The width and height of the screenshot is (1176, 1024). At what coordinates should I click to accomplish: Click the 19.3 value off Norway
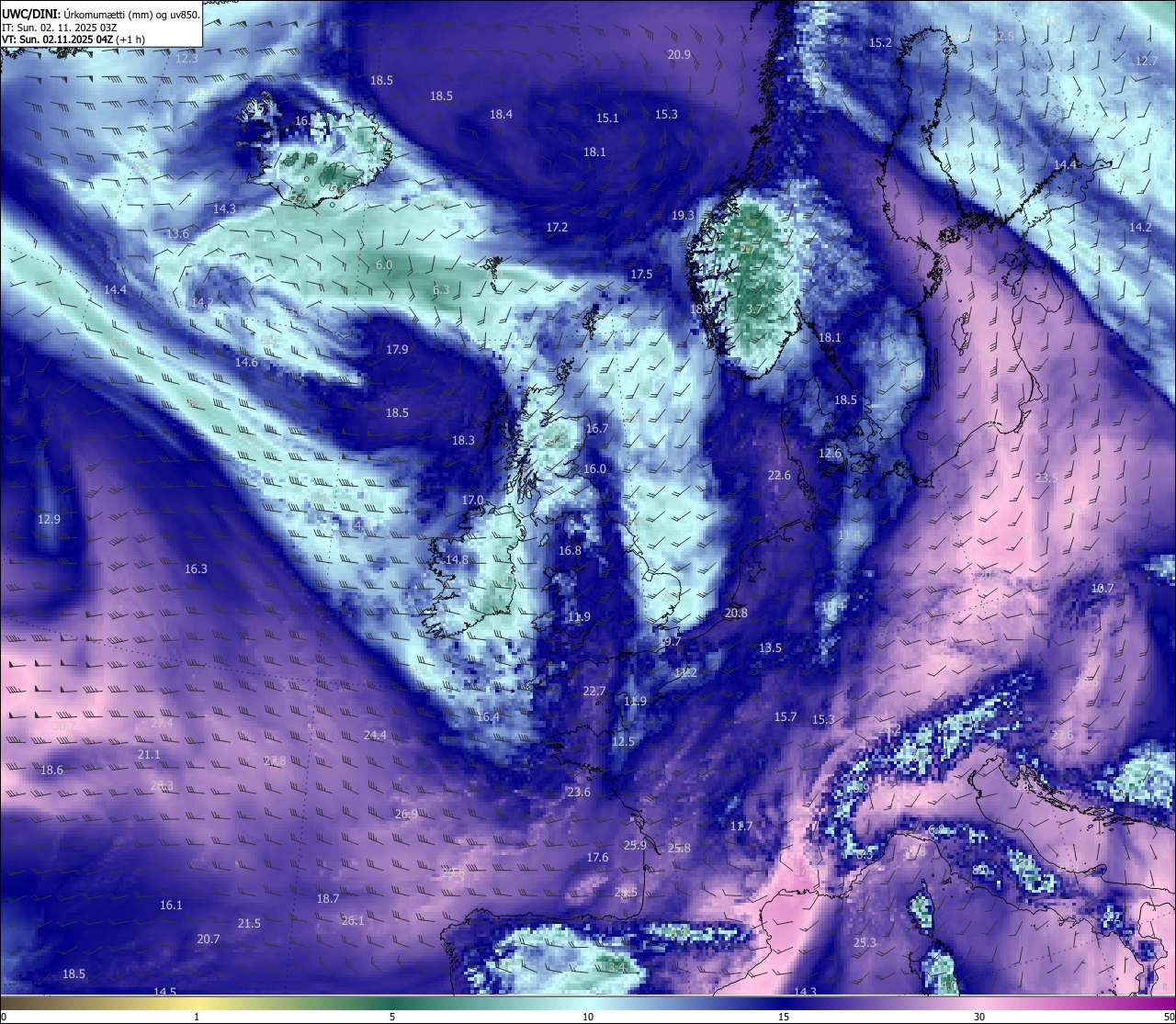point(683,216)
